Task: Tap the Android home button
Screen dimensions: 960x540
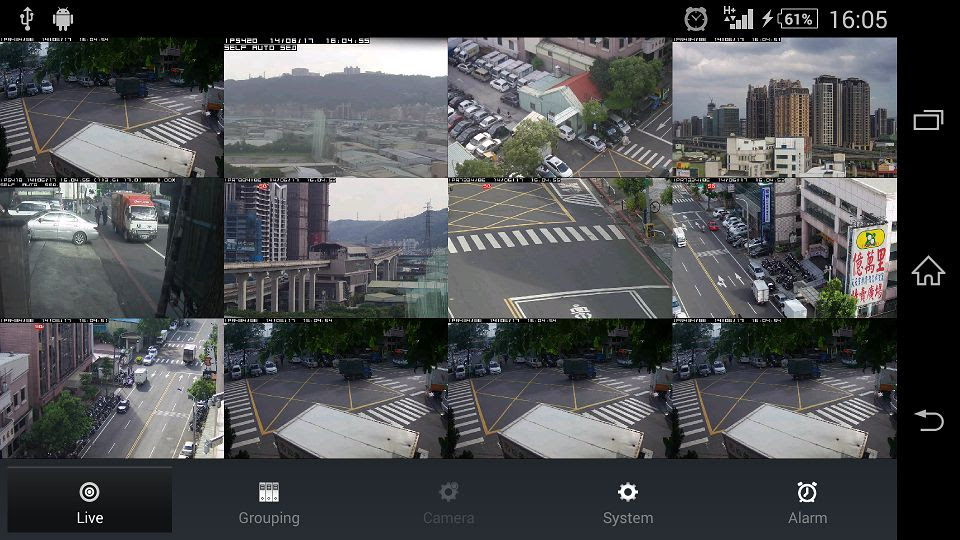Action: tap(928, 270)
